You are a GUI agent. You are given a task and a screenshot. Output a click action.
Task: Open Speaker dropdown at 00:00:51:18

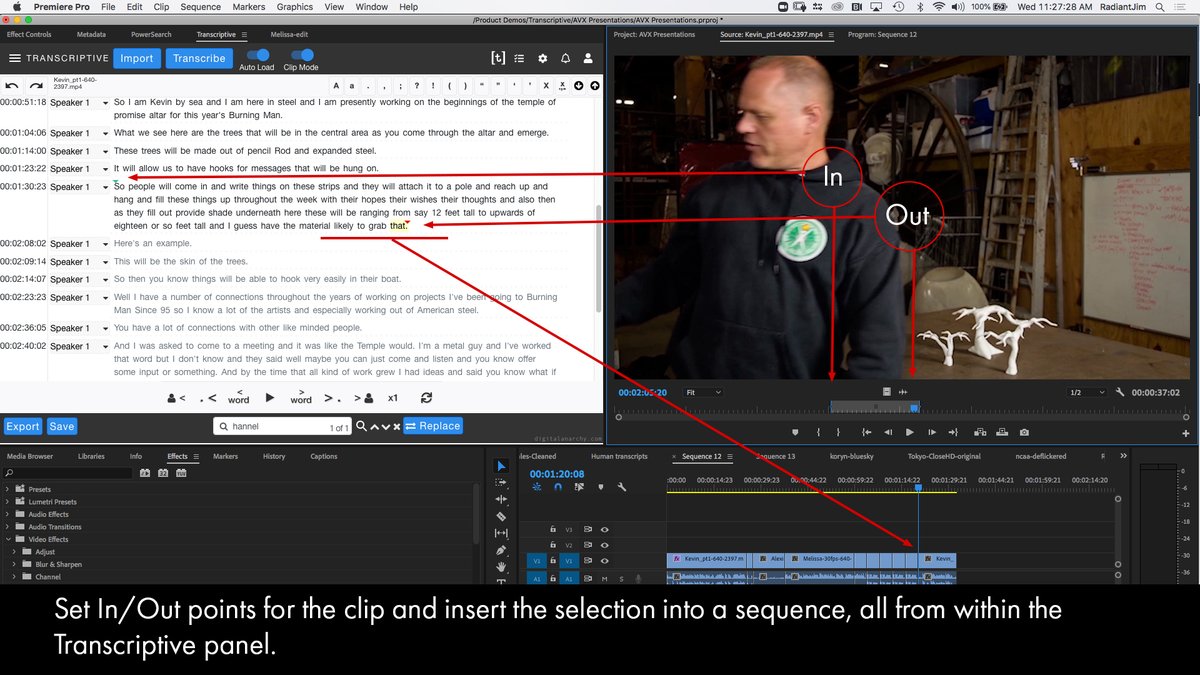coord(80,103)
